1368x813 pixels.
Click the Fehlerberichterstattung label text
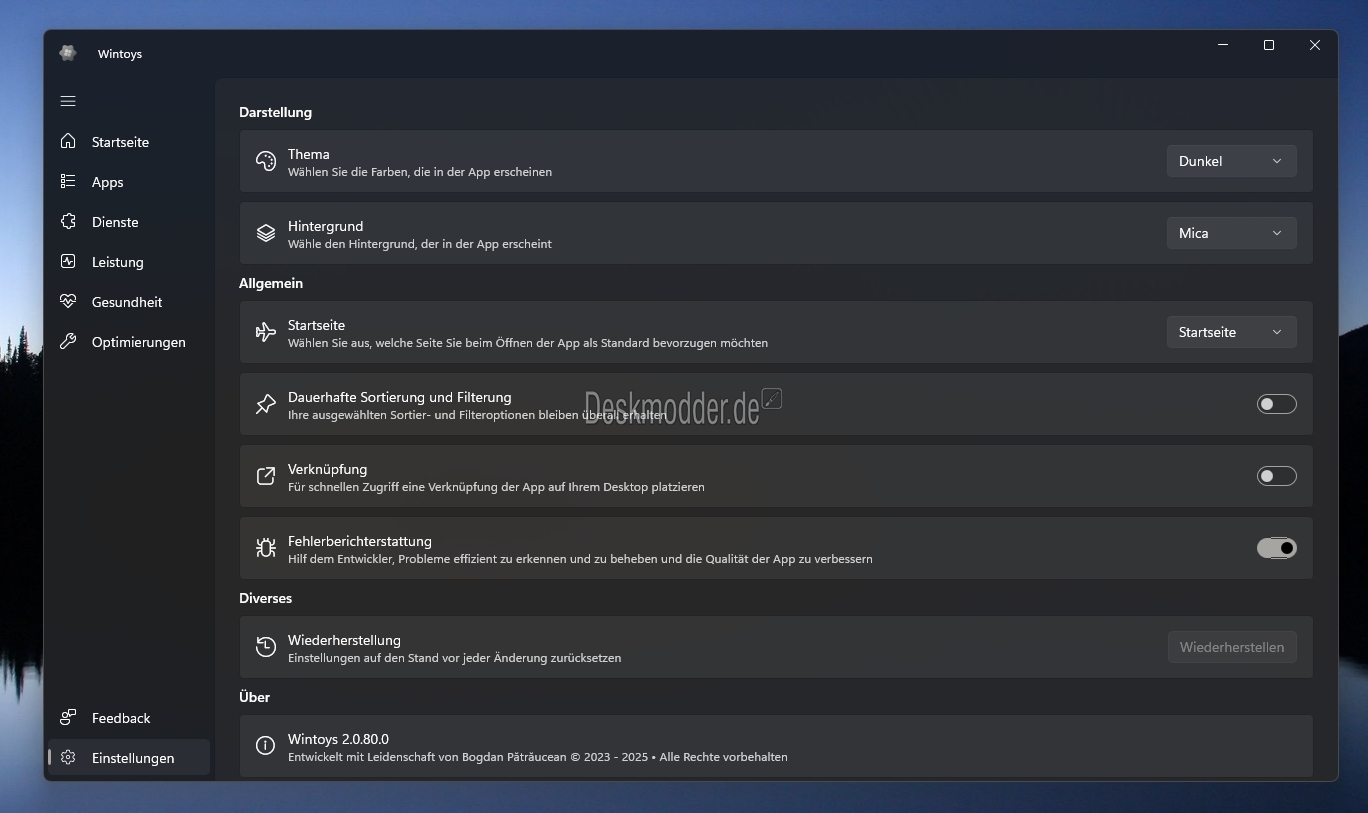point(360,541)
